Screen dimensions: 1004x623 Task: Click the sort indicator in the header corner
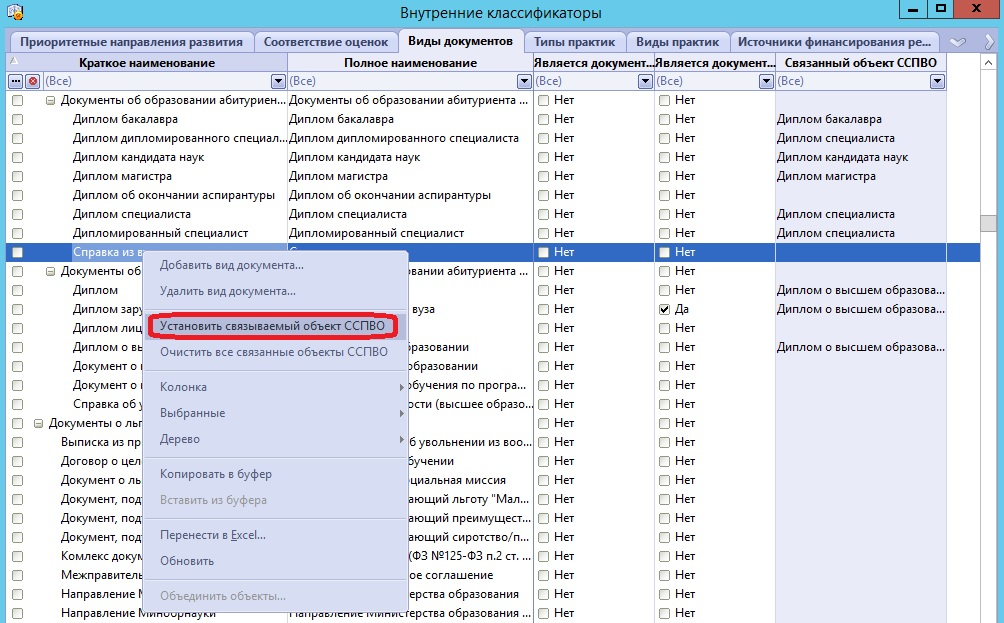pyautogui.click(x=13, y=61)
